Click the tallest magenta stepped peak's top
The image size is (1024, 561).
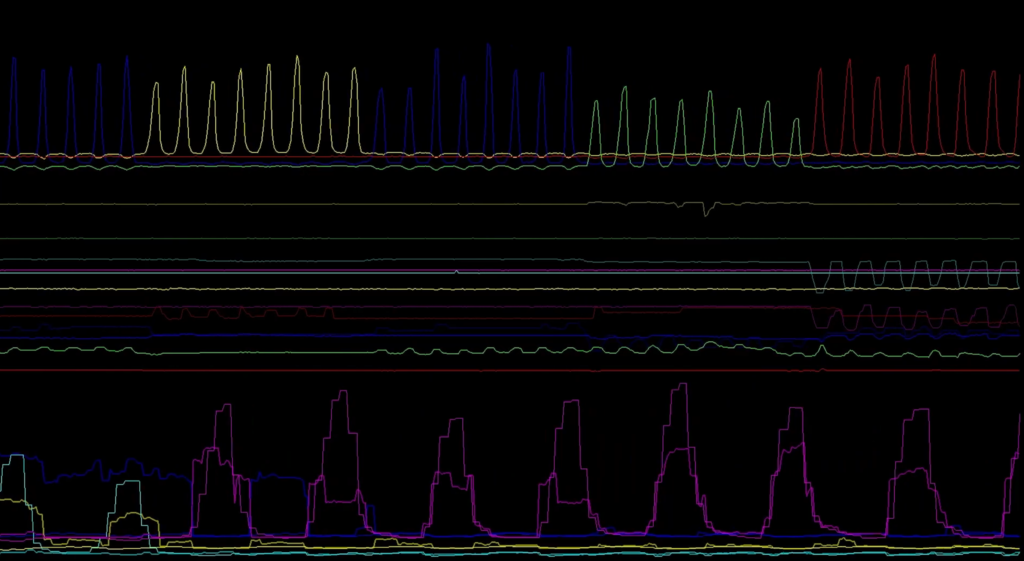tap(681, 385)
